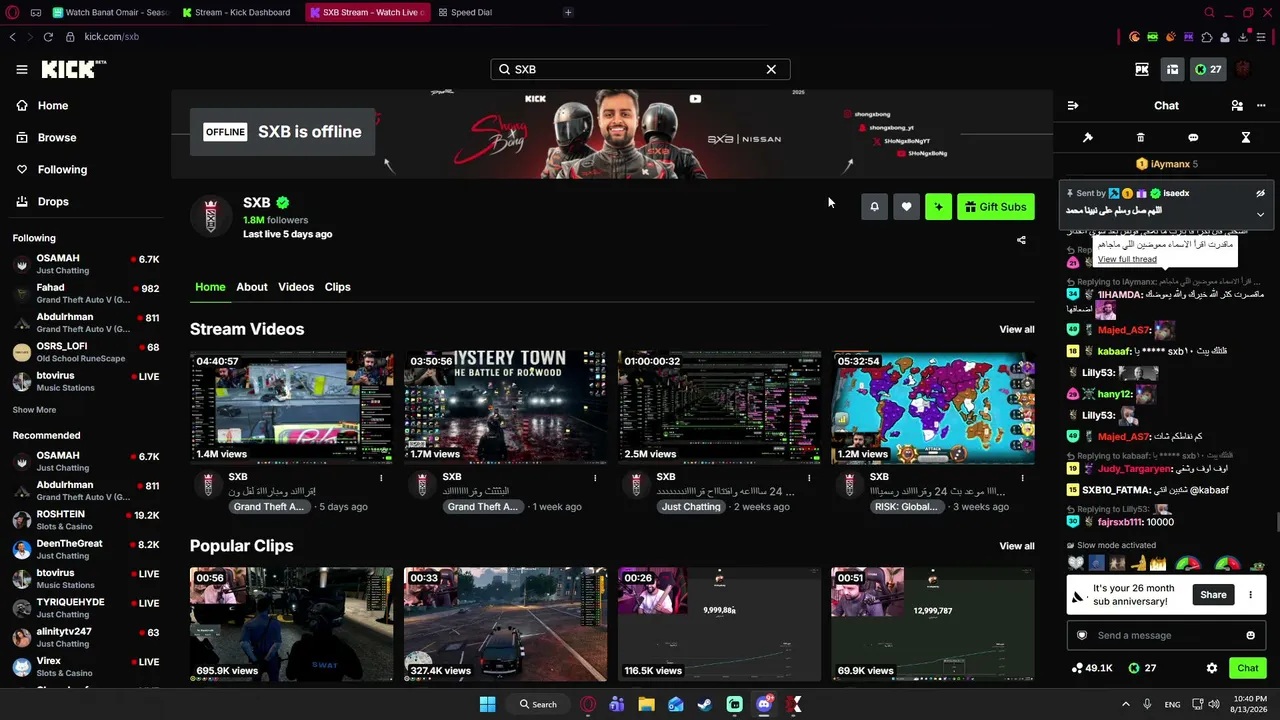Screen dimensions: 1280x720
Task: Open the sub anniversary options menu
Action: (1250, 595)
